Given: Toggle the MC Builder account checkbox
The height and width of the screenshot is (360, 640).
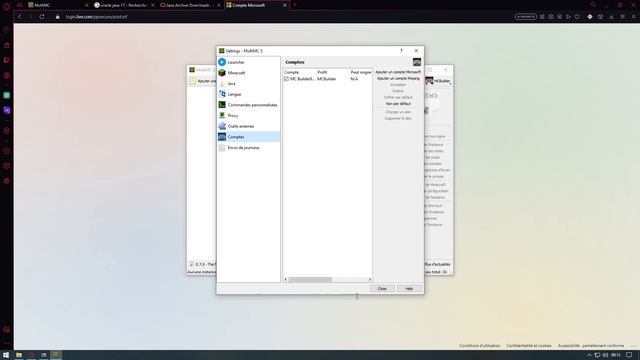Looking at the screenshot, I should [x=287, y=79].
